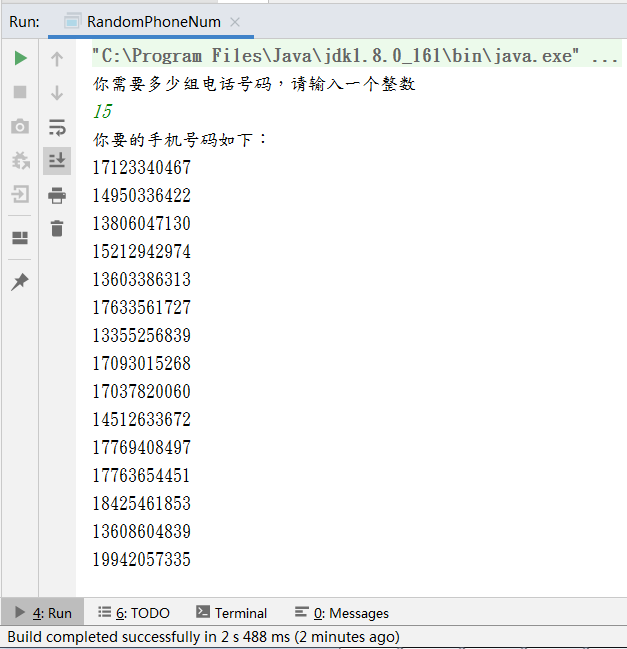Click the attach debugger bug icon
Screen dimensions: 627x649
[x=20, y=161]
